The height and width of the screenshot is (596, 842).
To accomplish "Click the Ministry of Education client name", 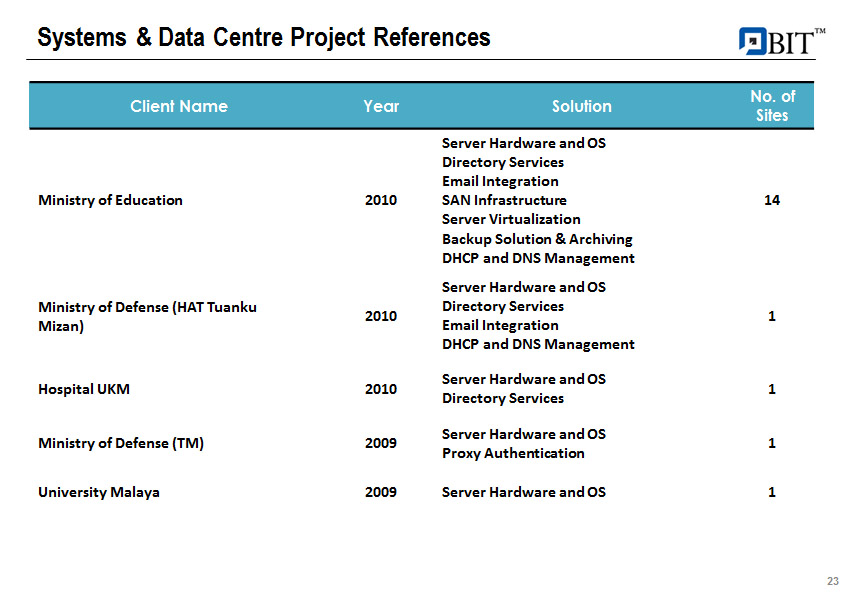I will click(x=110, y=200).
